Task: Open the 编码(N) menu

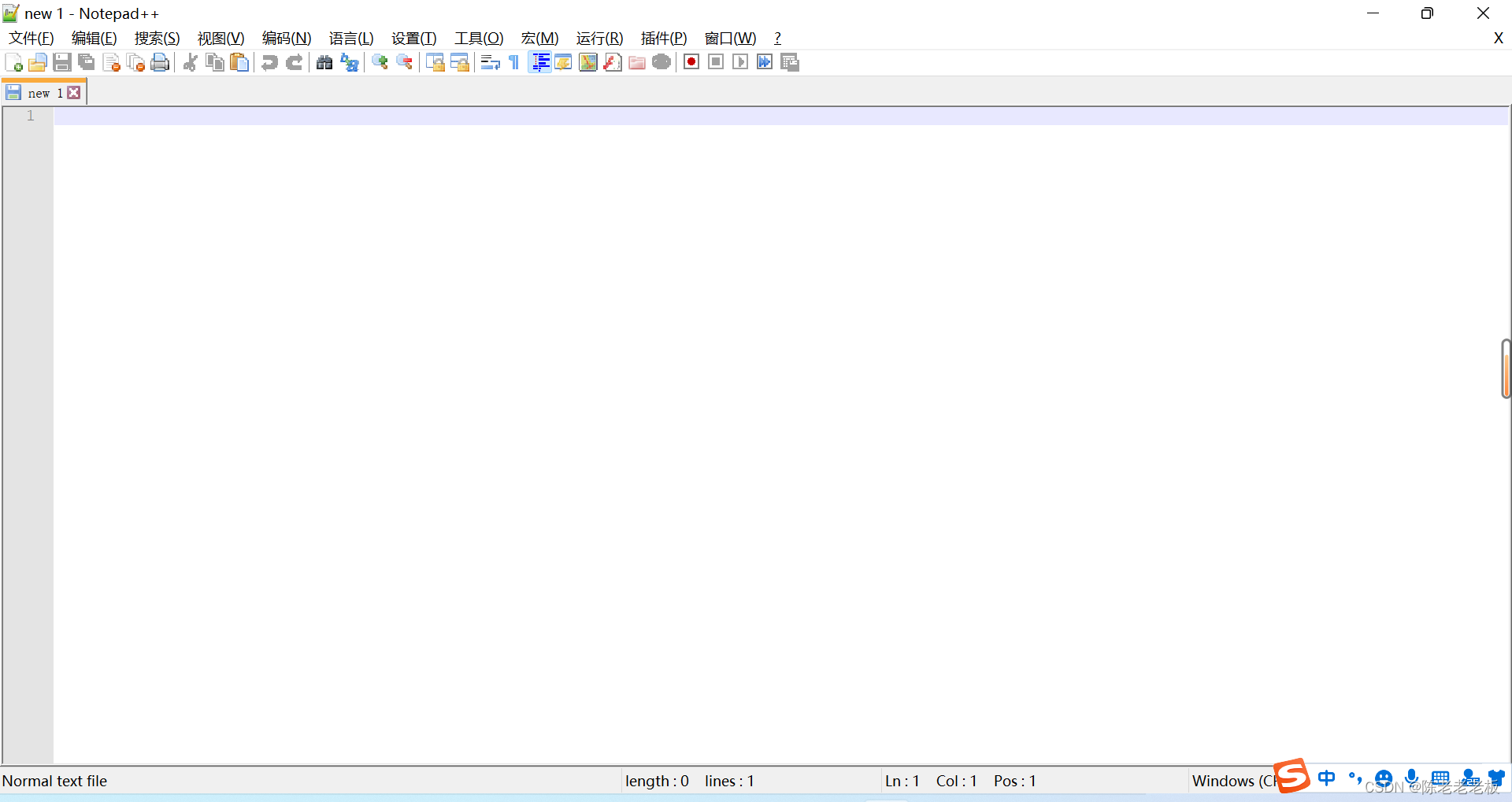Action: pos(287,39)
